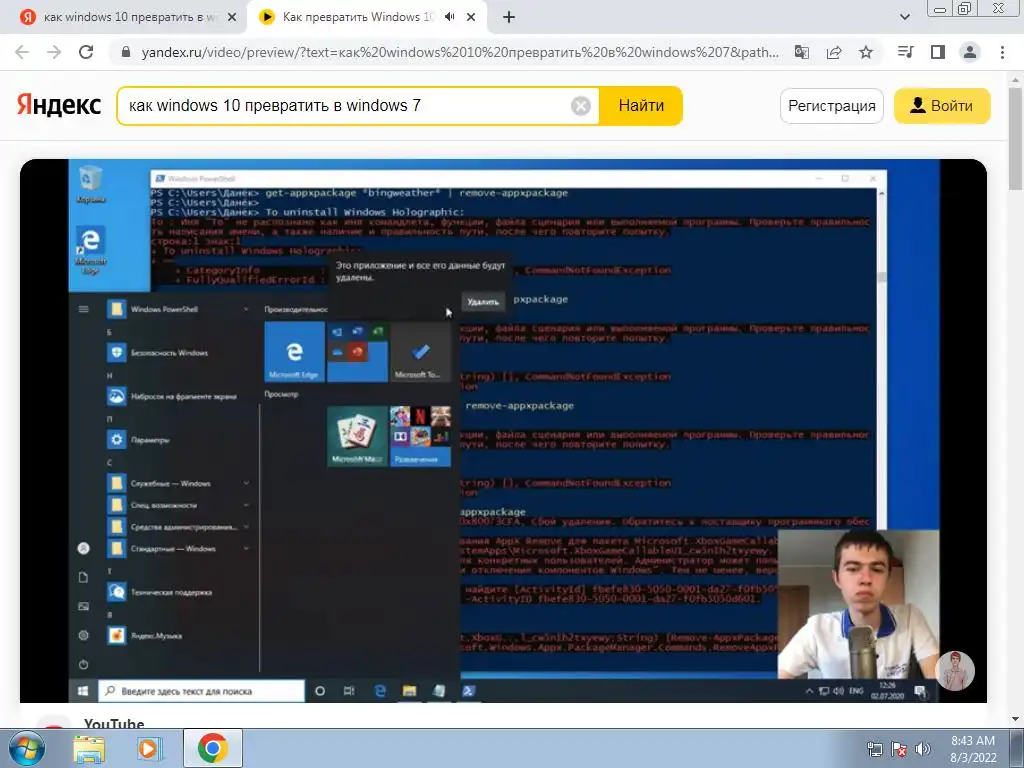
Task: Share this page using the share icon
Action: pos(834,52)
